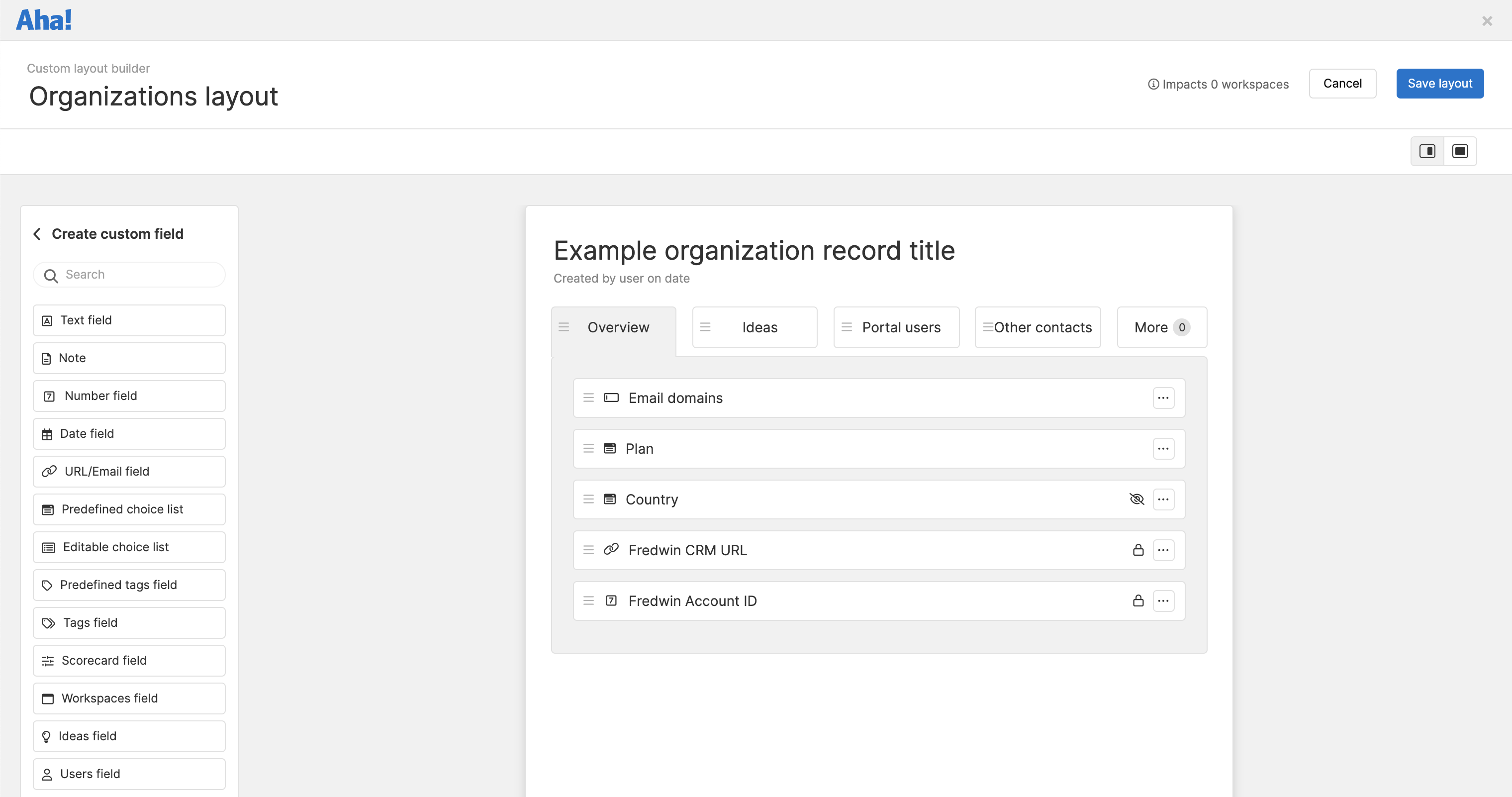This screenshot has width=1512, height=797.
Task: Toggle visibility of the Country field
Action: pos(1137,499)
